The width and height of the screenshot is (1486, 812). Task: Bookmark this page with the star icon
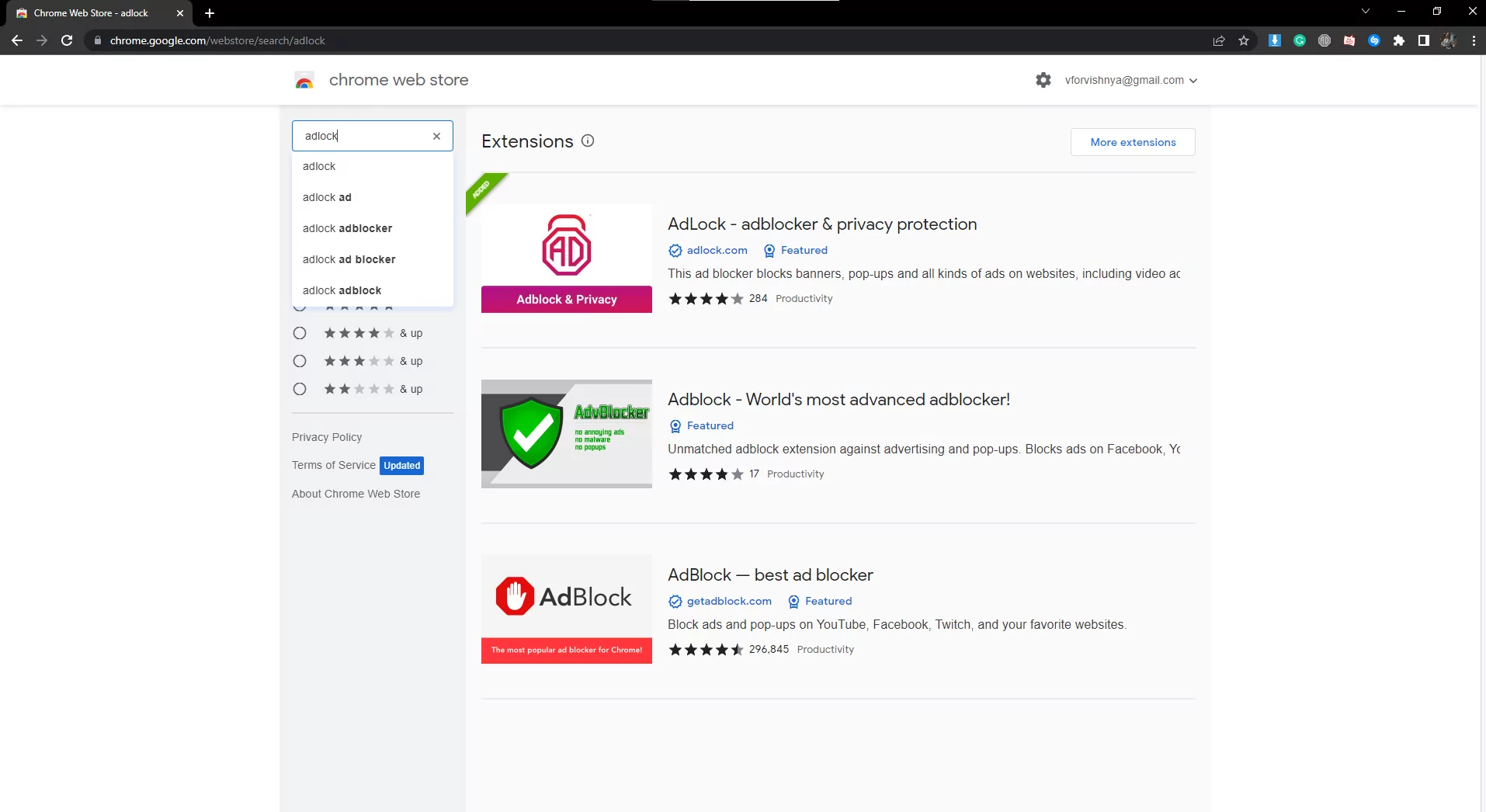(1244, 40)
